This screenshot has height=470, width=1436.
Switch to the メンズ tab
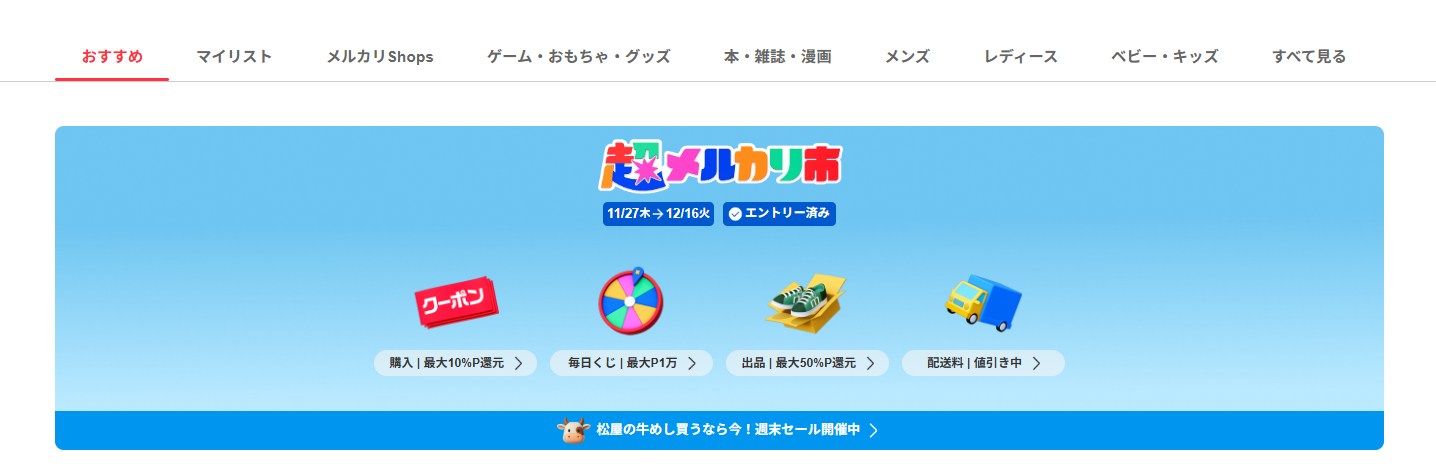pos(907,57)
